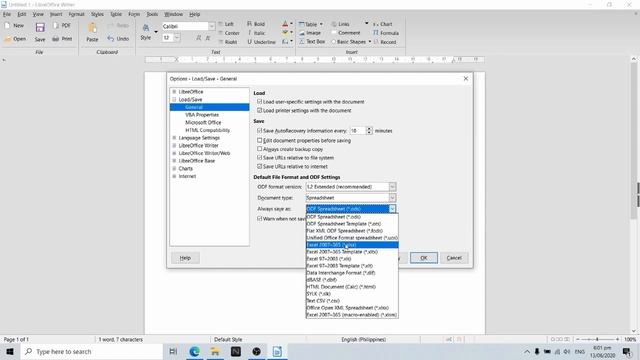
Task: Toggle Save URLs relative to file system
Action: (260, 158)
